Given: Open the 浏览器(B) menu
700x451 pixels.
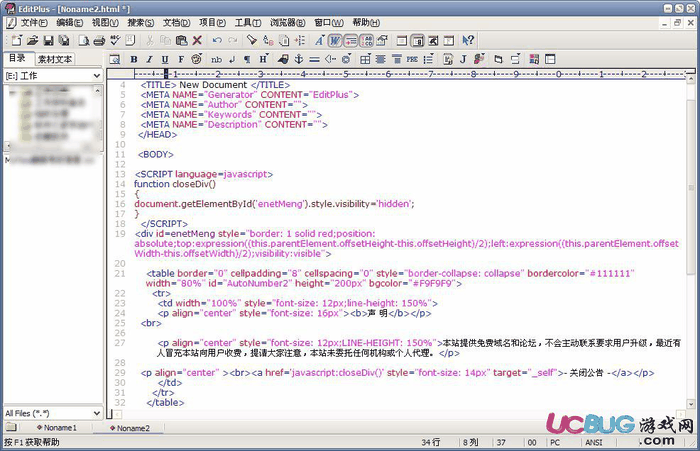Looking at the screenshot, I should [288, 22].
